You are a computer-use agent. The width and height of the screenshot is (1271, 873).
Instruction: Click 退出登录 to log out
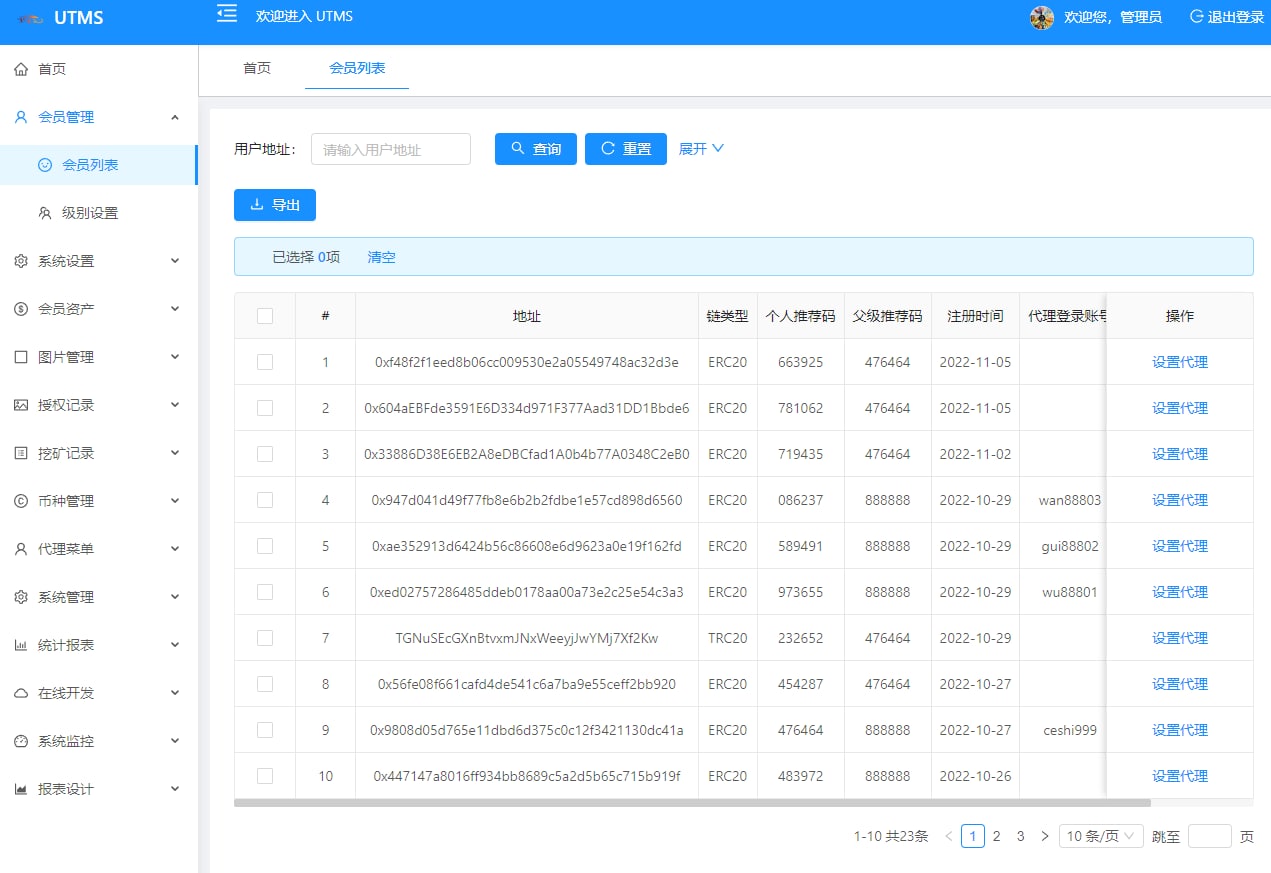[1227, 17]
